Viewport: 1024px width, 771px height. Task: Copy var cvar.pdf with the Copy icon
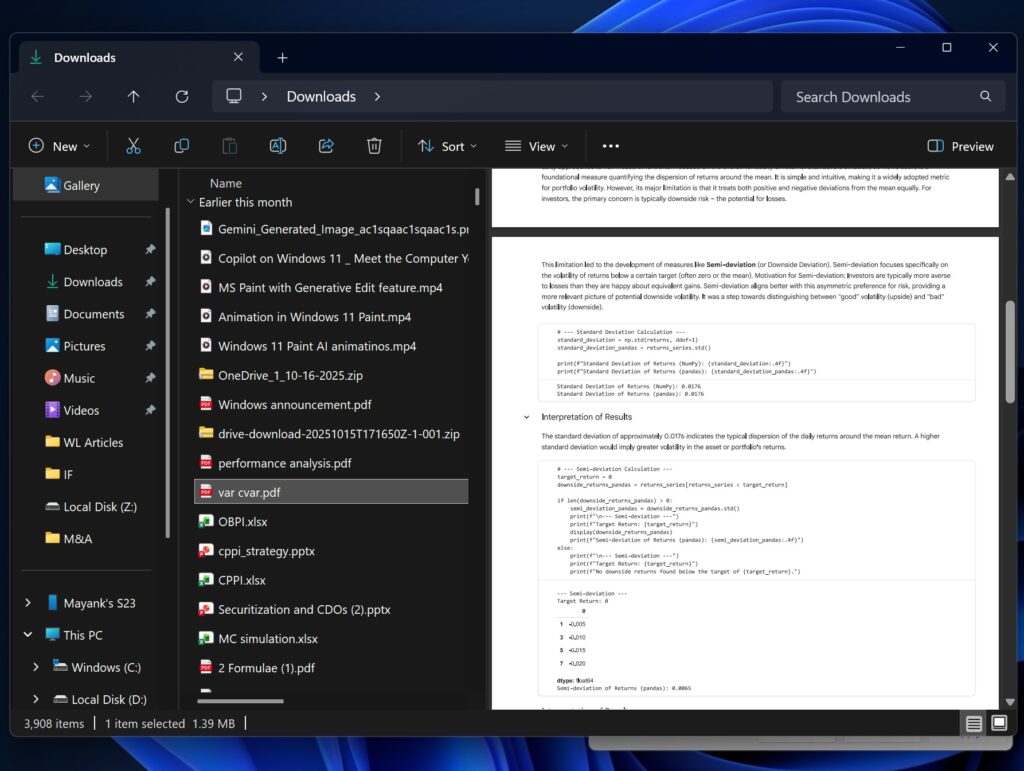(x=181, y=146)
